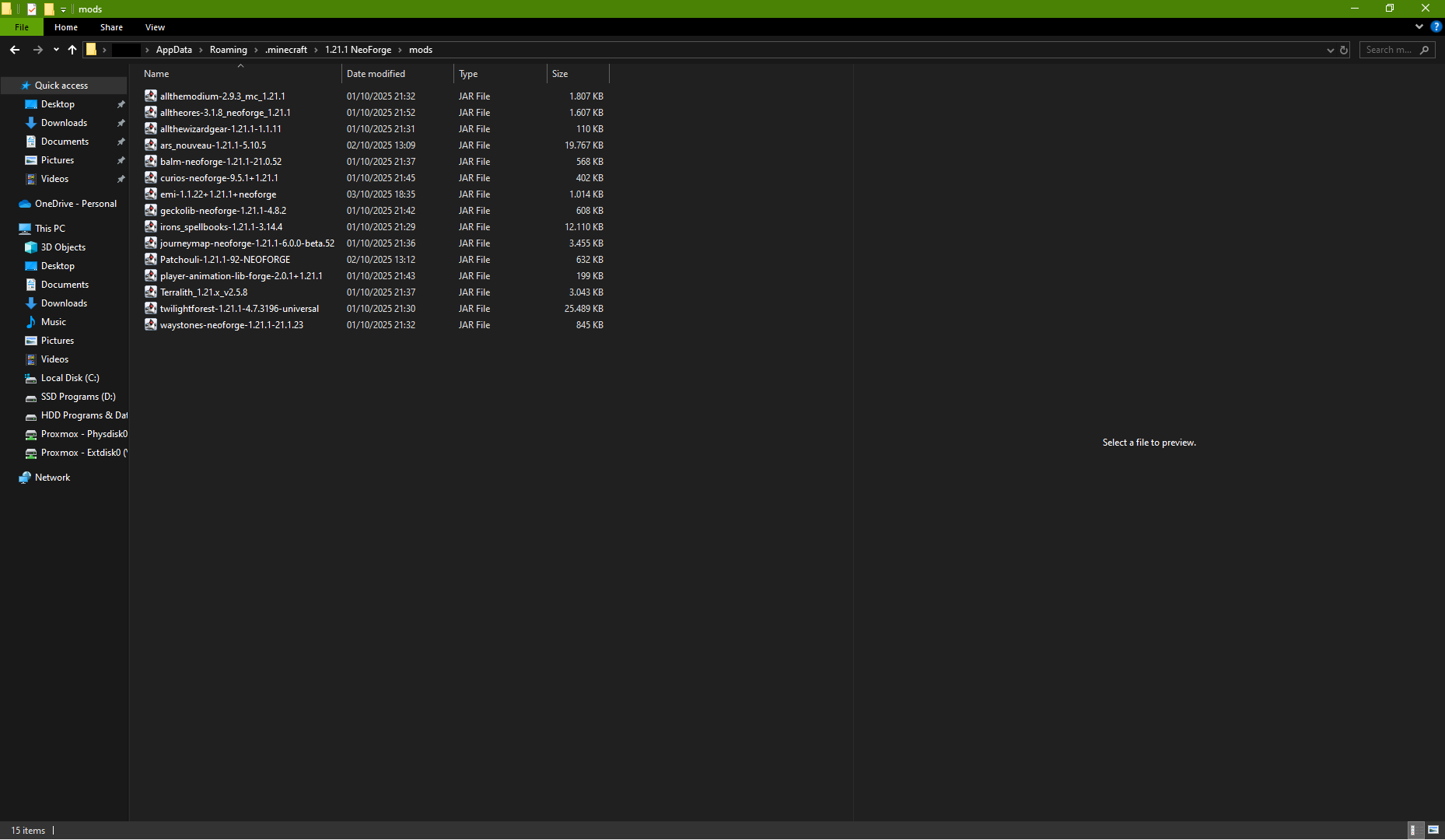Image resolution: width=1445 pixels, height=840 pixels.
Task: Switch to the View ribbon tab
Action: pyautogui.click(x=155, y=27)
